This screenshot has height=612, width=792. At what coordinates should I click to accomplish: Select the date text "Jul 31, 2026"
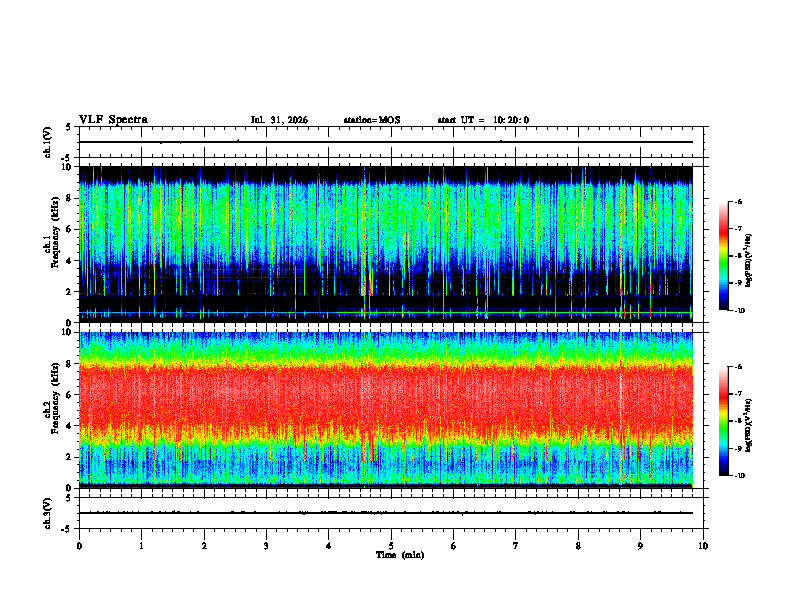click(279, 120)
